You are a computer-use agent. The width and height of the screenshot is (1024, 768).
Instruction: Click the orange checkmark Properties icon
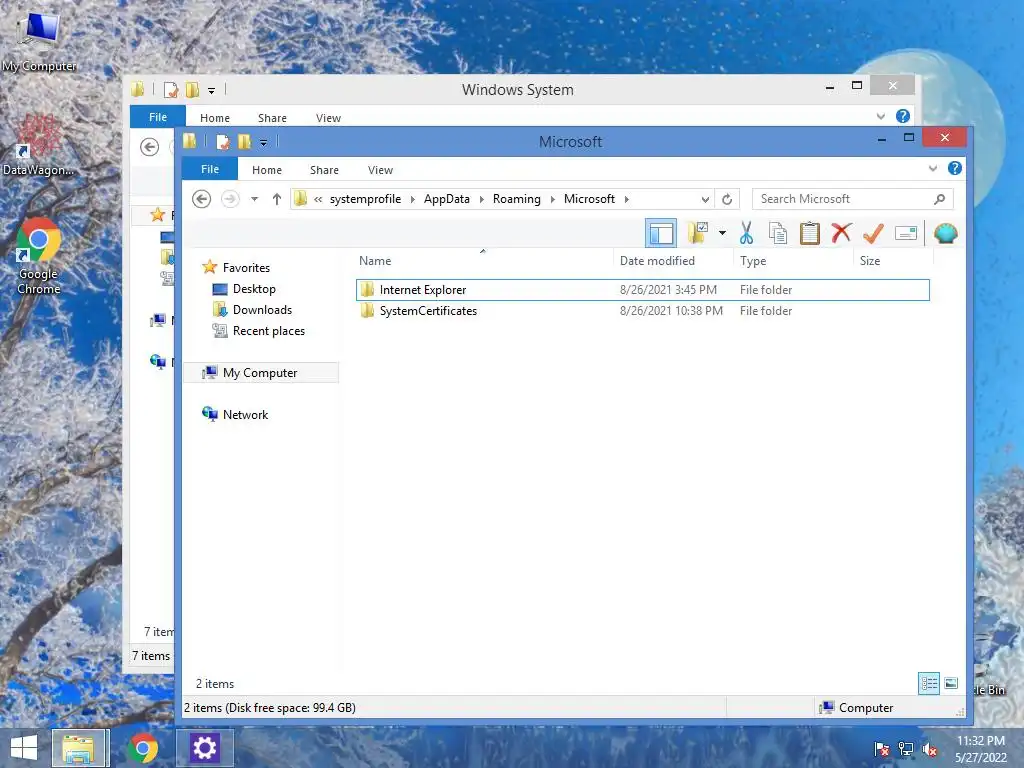coord(873,232)
